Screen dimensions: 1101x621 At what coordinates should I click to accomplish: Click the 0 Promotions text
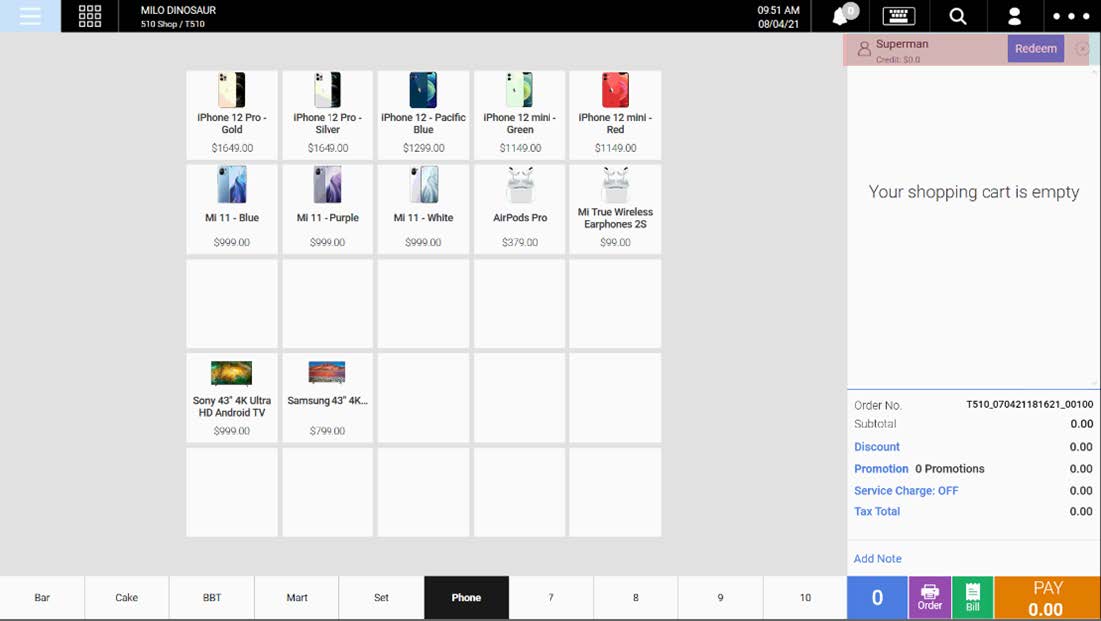(949, 469)
